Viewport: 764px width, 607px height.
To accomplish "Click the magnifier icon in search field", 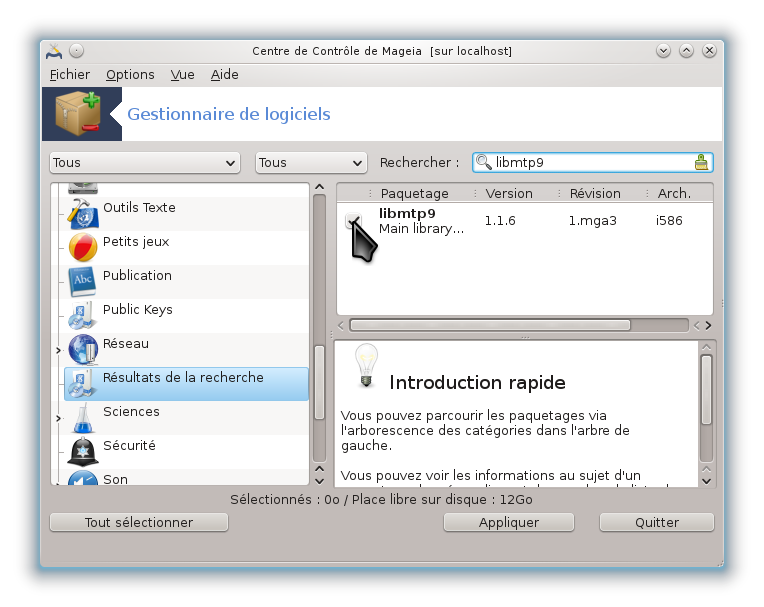I will pyautogui.click(x=483, y=162).
